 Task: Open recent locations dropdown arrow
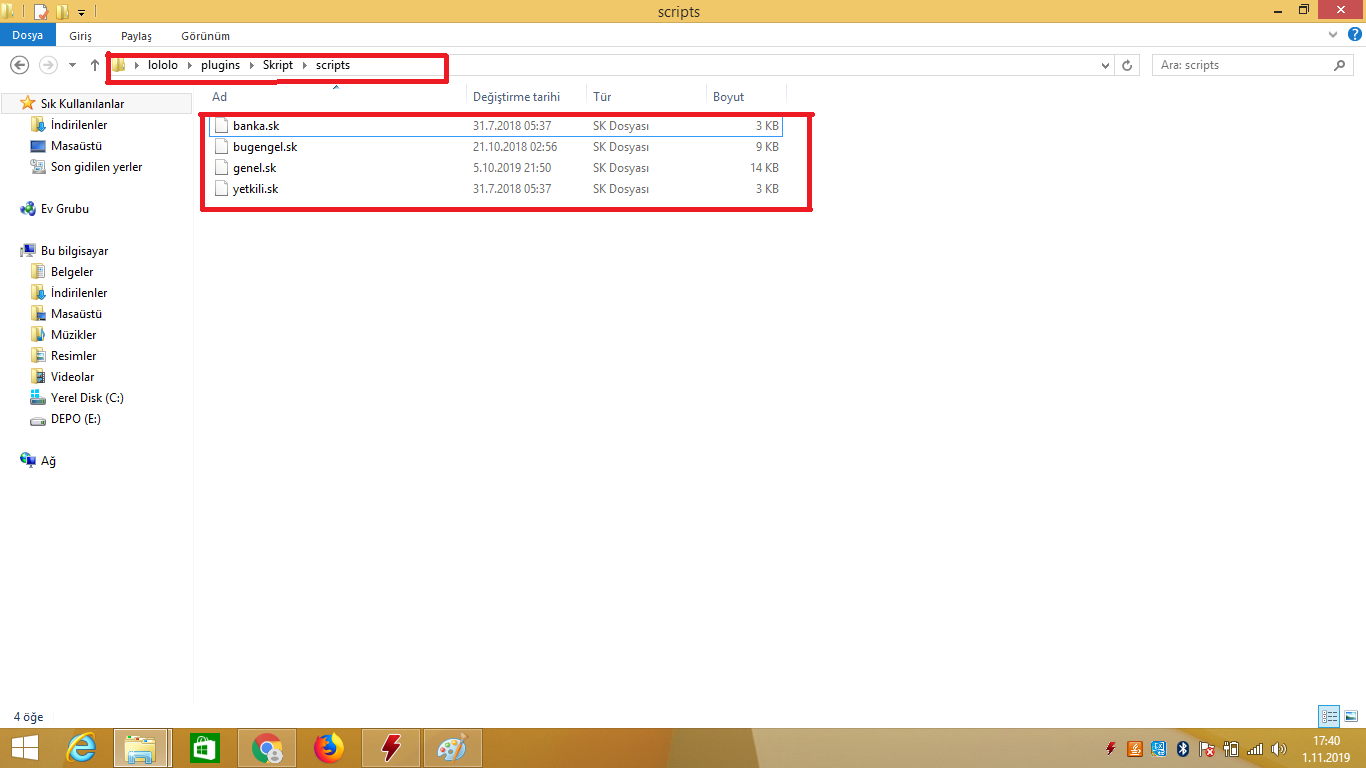tap(72, 65)
